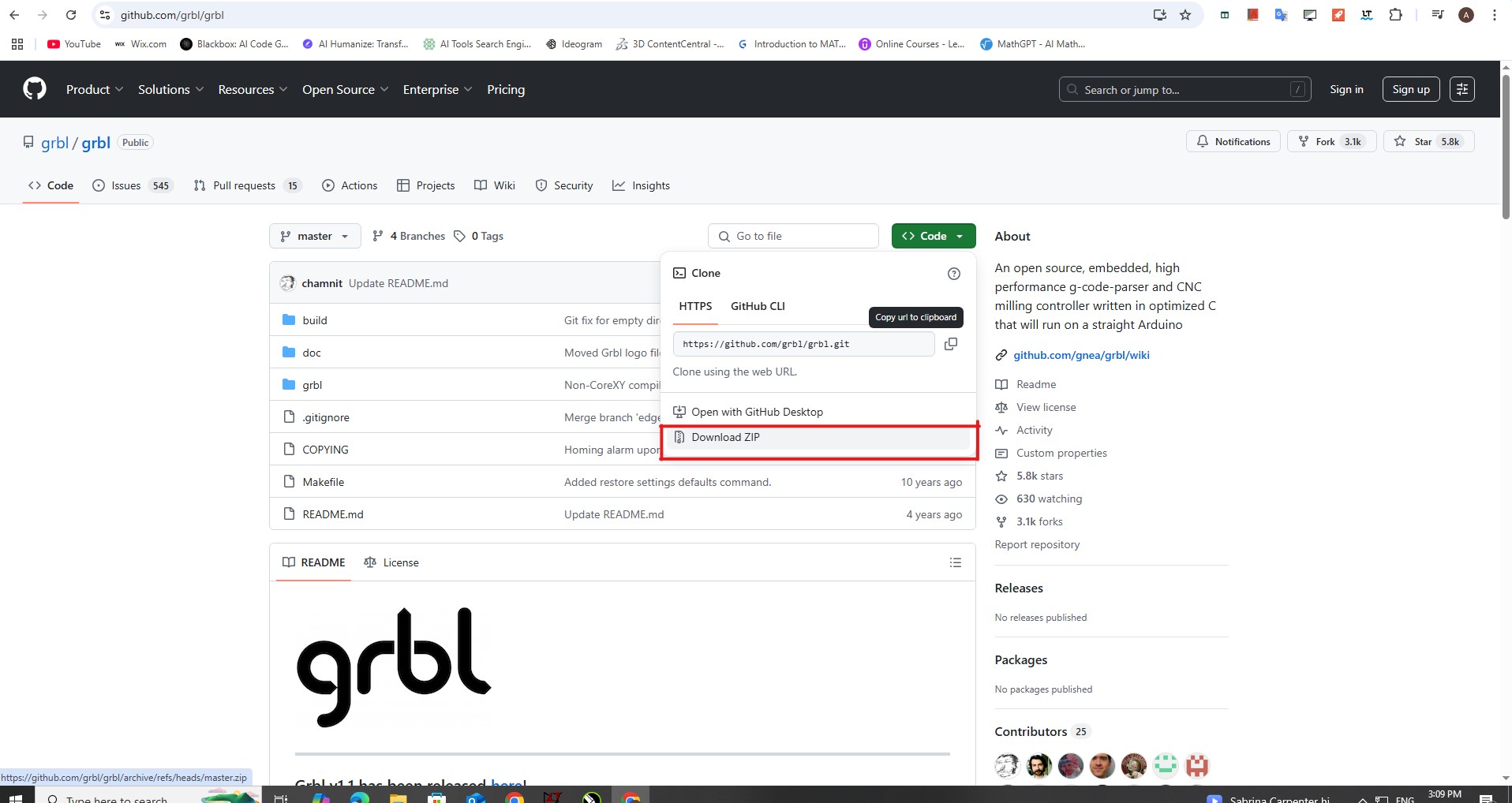Copy the clone URL to clipboard
The width and height of the screenshot is (1512, 803).
point(951,344)
